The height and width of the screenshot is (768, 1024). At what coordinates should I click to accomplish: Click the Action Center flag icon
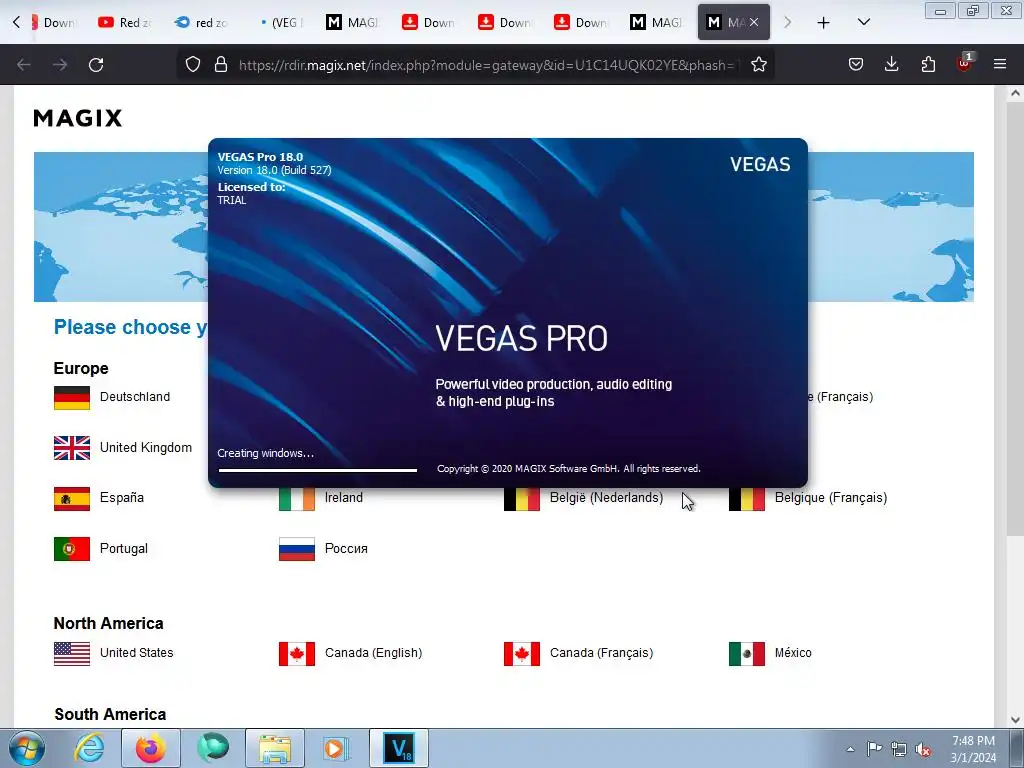pos(874,749)
